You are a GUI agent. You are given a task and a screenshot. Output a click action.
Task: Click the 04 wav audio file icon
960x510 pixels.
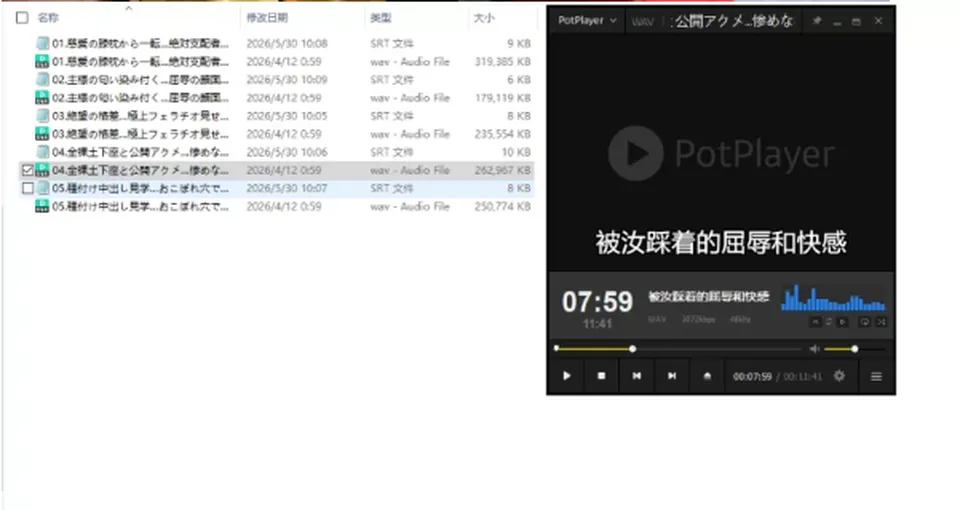[x=42, y=170]
